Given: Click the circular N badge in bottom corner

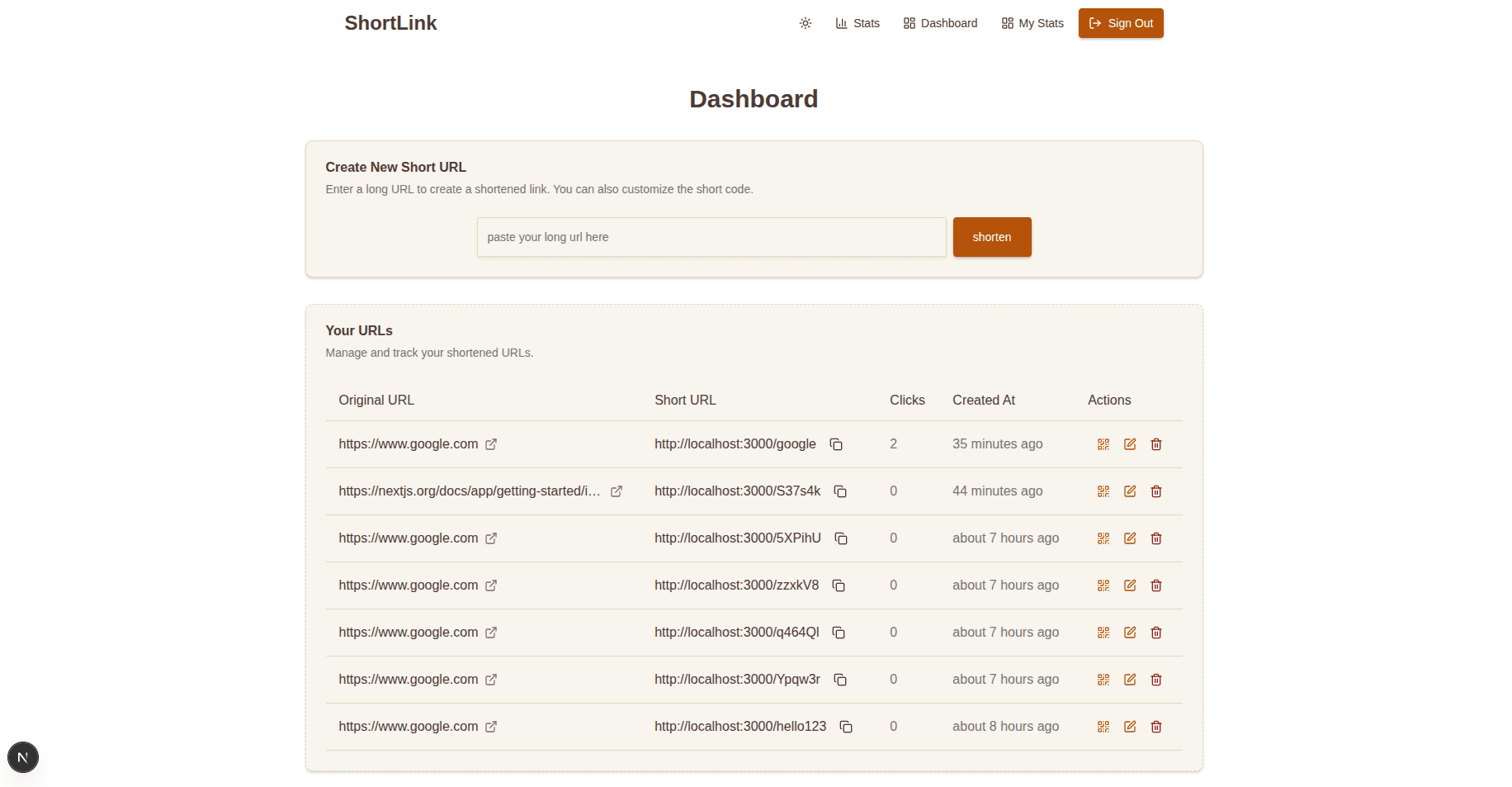Looking at the screenshot, I should pyautogui.click(x=22, y=756).
